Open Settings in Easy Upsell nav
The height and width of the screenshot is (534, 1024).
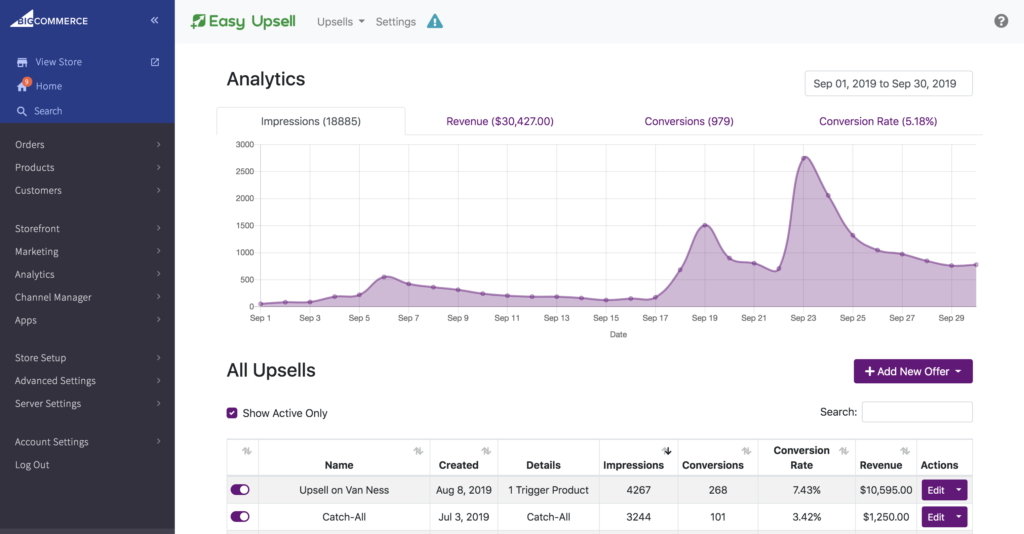coord(396,22)
